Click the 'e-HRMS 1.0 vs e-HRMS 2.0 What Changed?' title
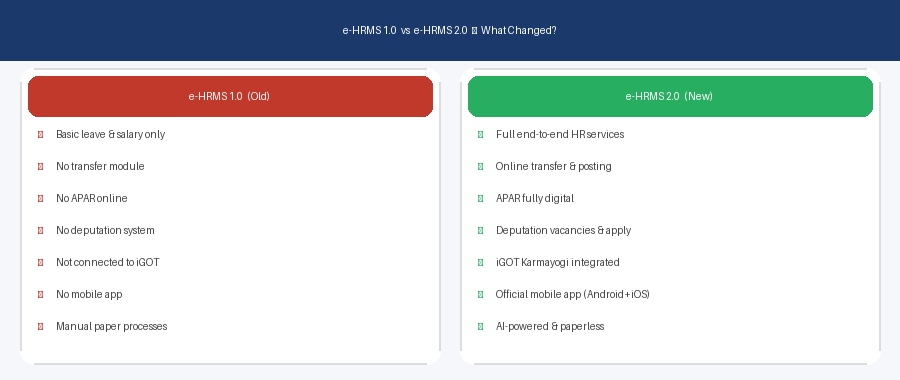 point(449,30)
